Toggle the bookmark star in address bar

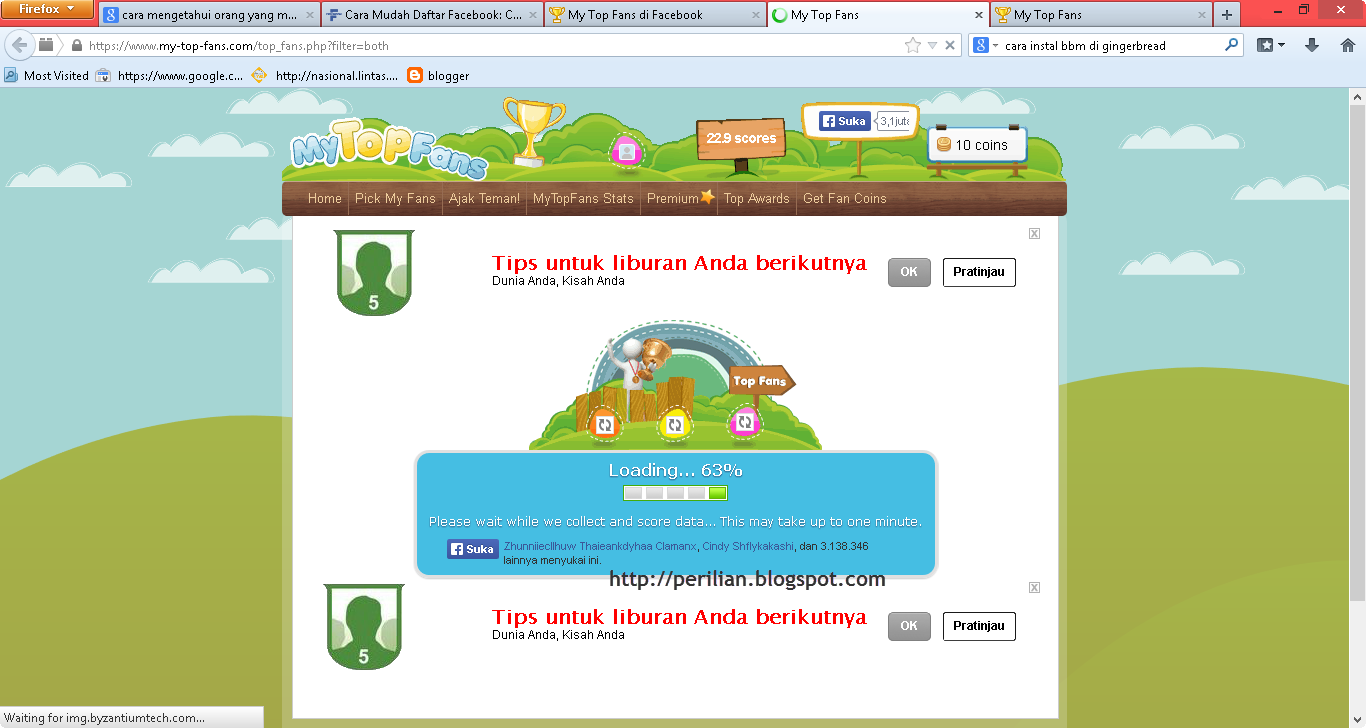point(913,44)
